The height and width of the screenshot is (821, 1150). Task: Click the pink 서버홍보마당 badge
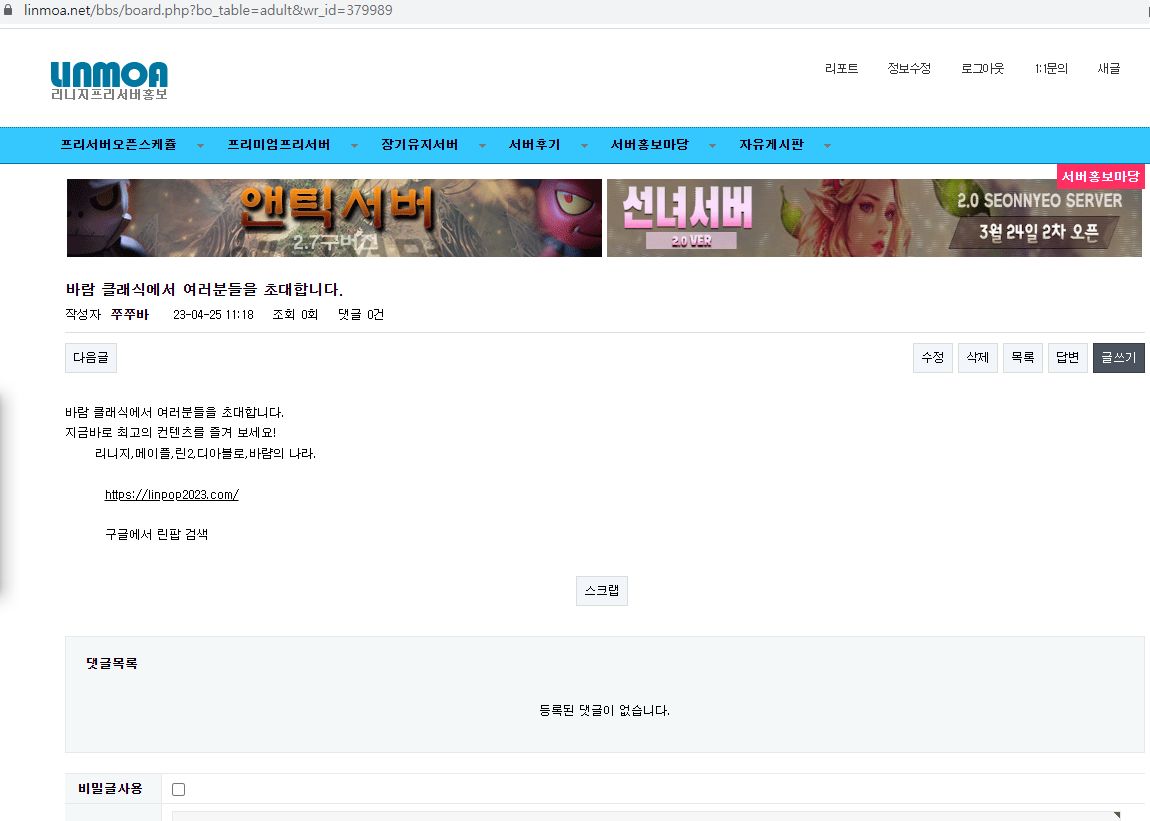pyautogui.click(x=1100, y=177)
